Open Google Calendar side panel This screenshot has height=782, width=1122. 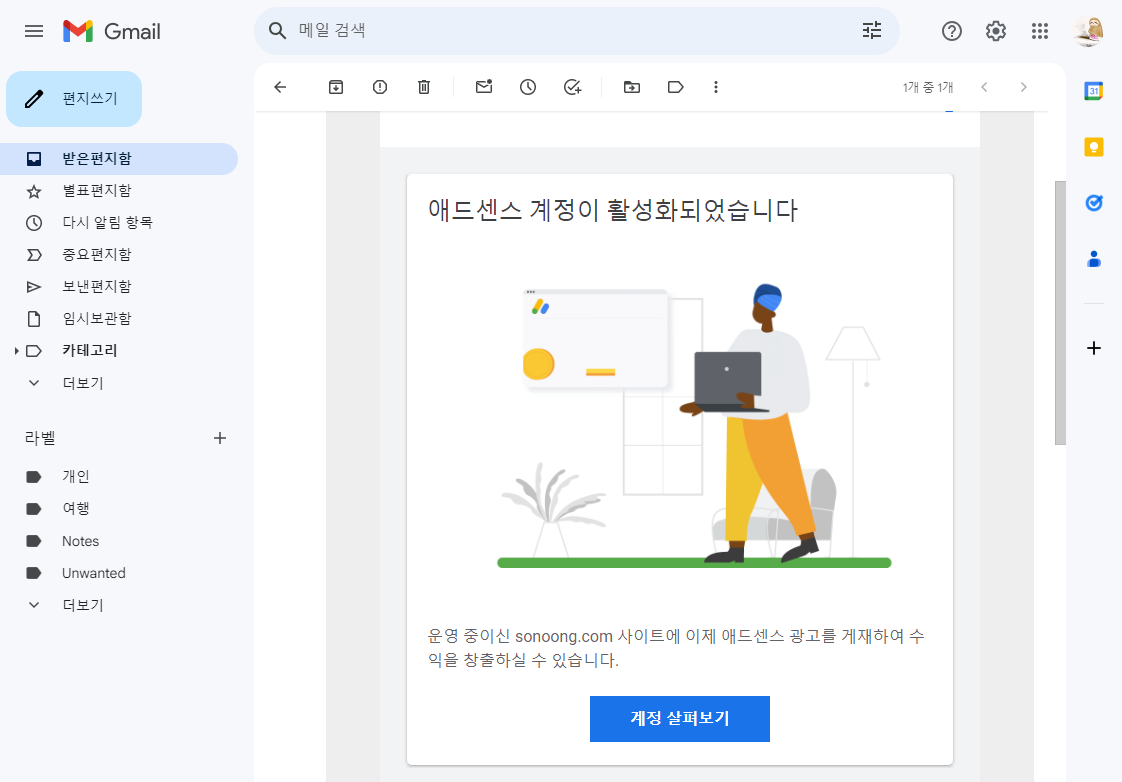point(1093,91)
